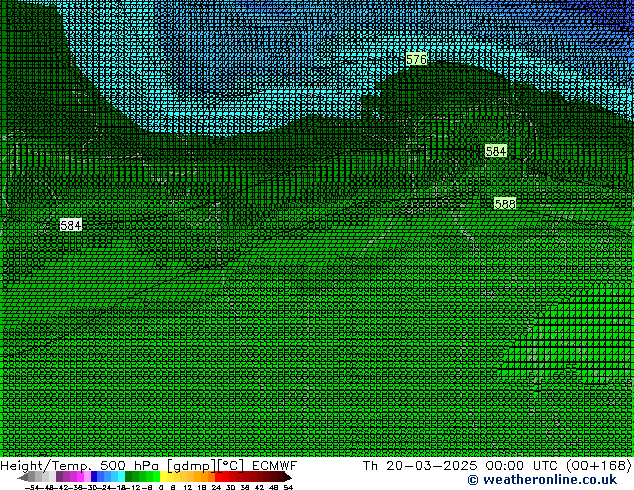Screen dimensions: 634x490
Task: Click the cyan swatch in the color scale
Action: (121, 477)
